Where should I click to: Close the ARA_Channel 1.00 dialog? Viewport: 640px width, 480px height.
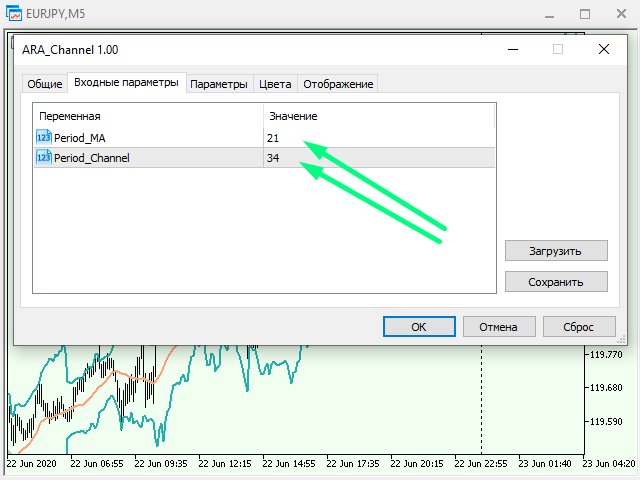coord(604,49)
